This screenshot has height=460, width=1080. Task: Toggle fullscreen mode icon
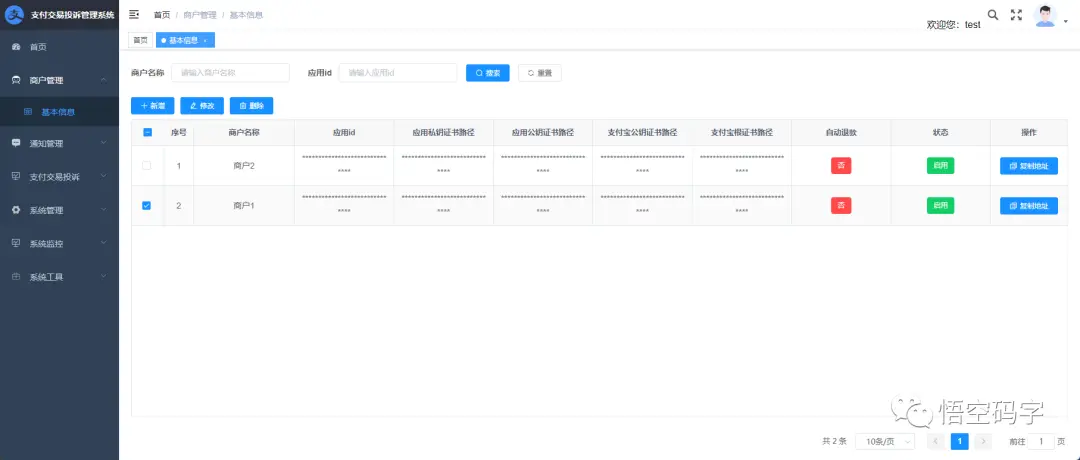point(1016,14)
